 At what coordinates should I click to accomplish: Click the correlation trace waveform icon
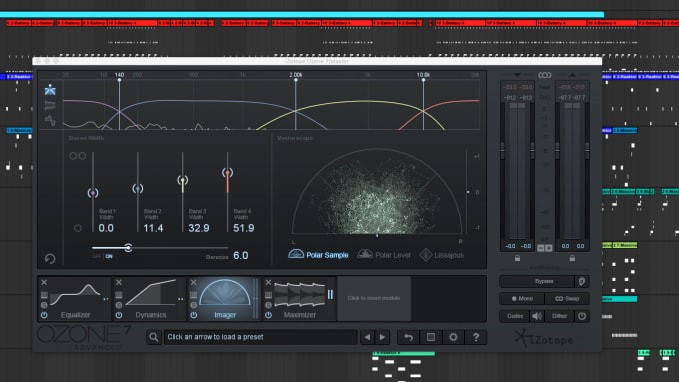(x=50, y=120)
